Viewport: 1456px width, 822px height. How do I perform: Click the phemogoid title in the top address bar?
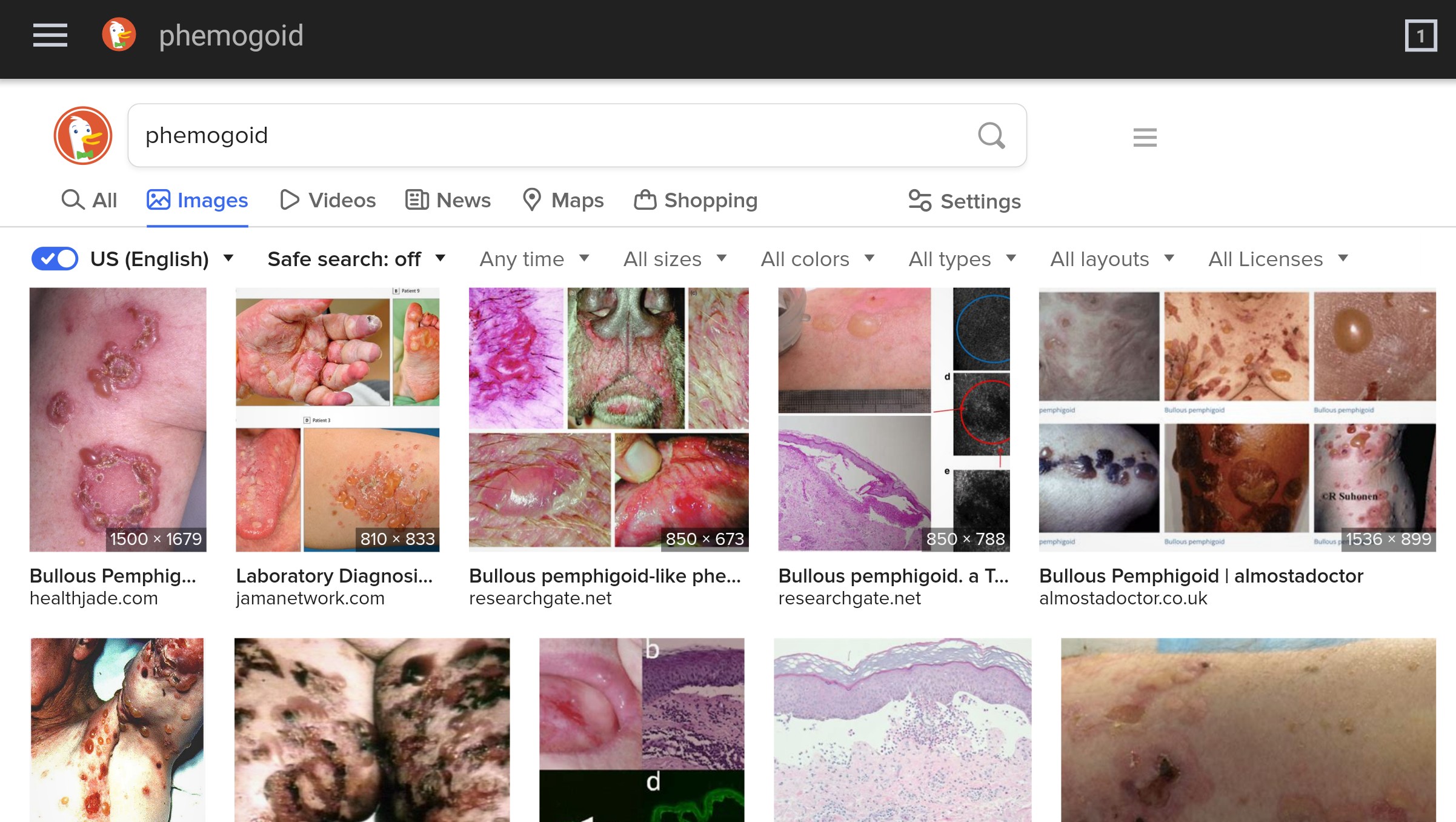click(x=231, y=35)
